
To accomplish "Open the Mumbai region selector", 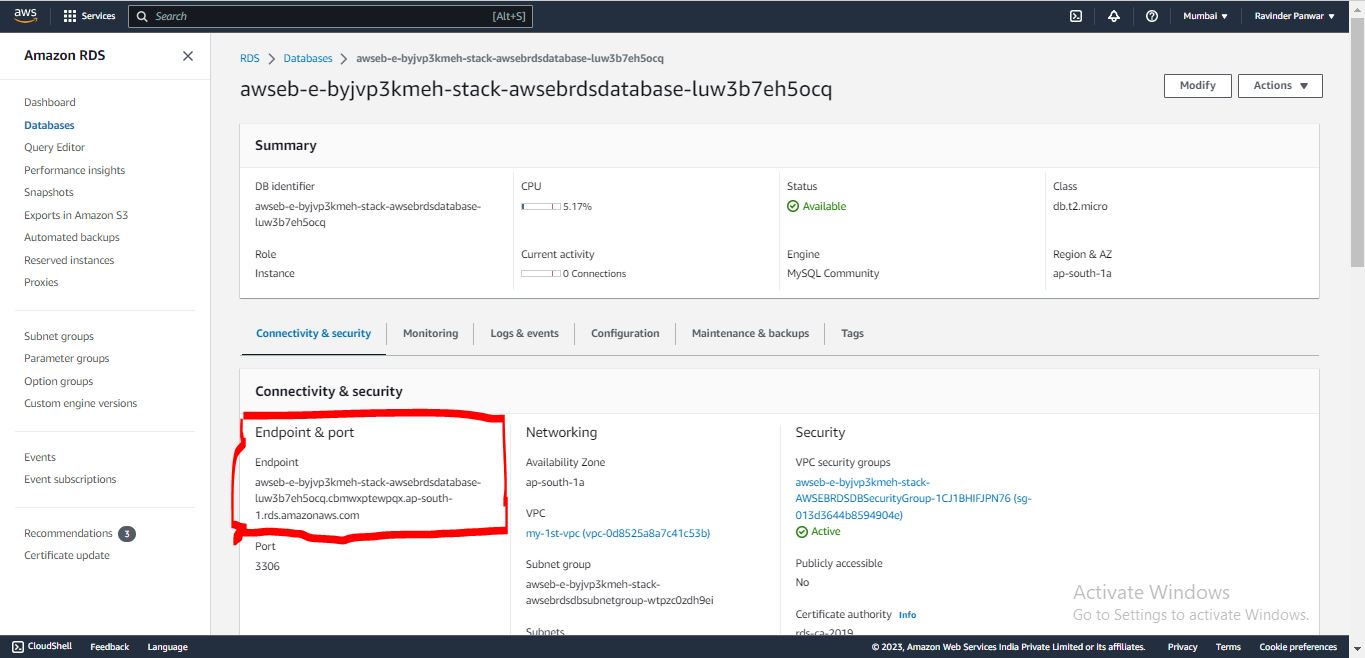I will 1205,16.
